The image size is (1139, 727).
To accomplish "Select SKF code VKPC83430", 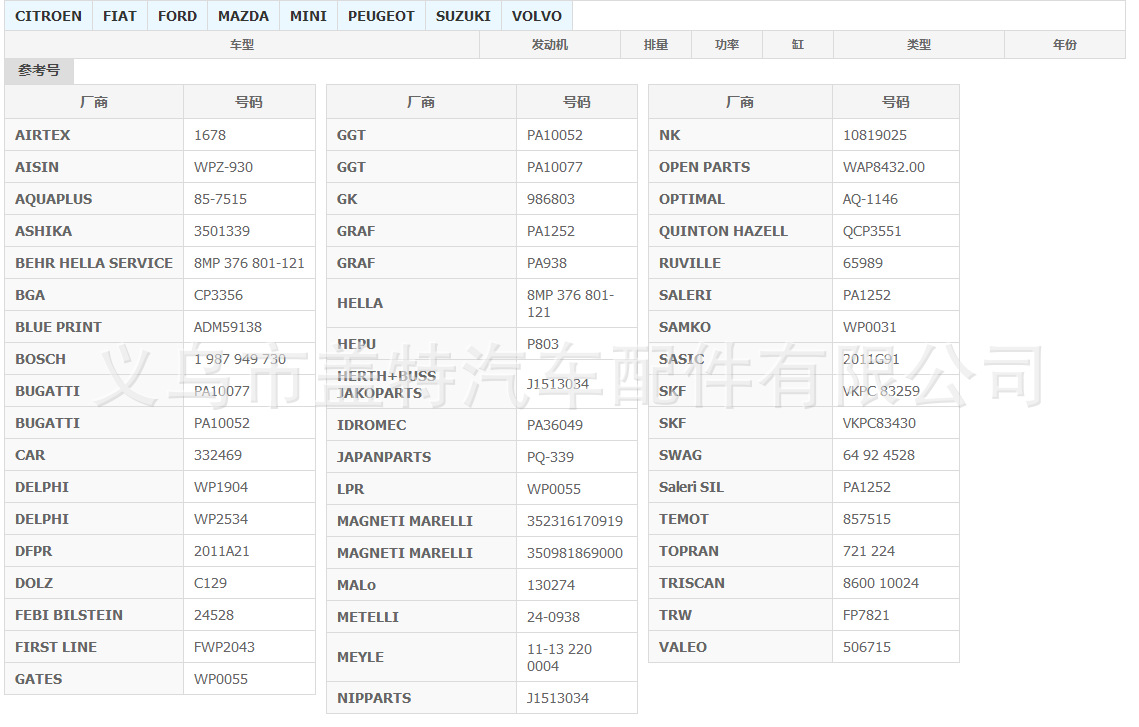I will (x=896, y=423).
